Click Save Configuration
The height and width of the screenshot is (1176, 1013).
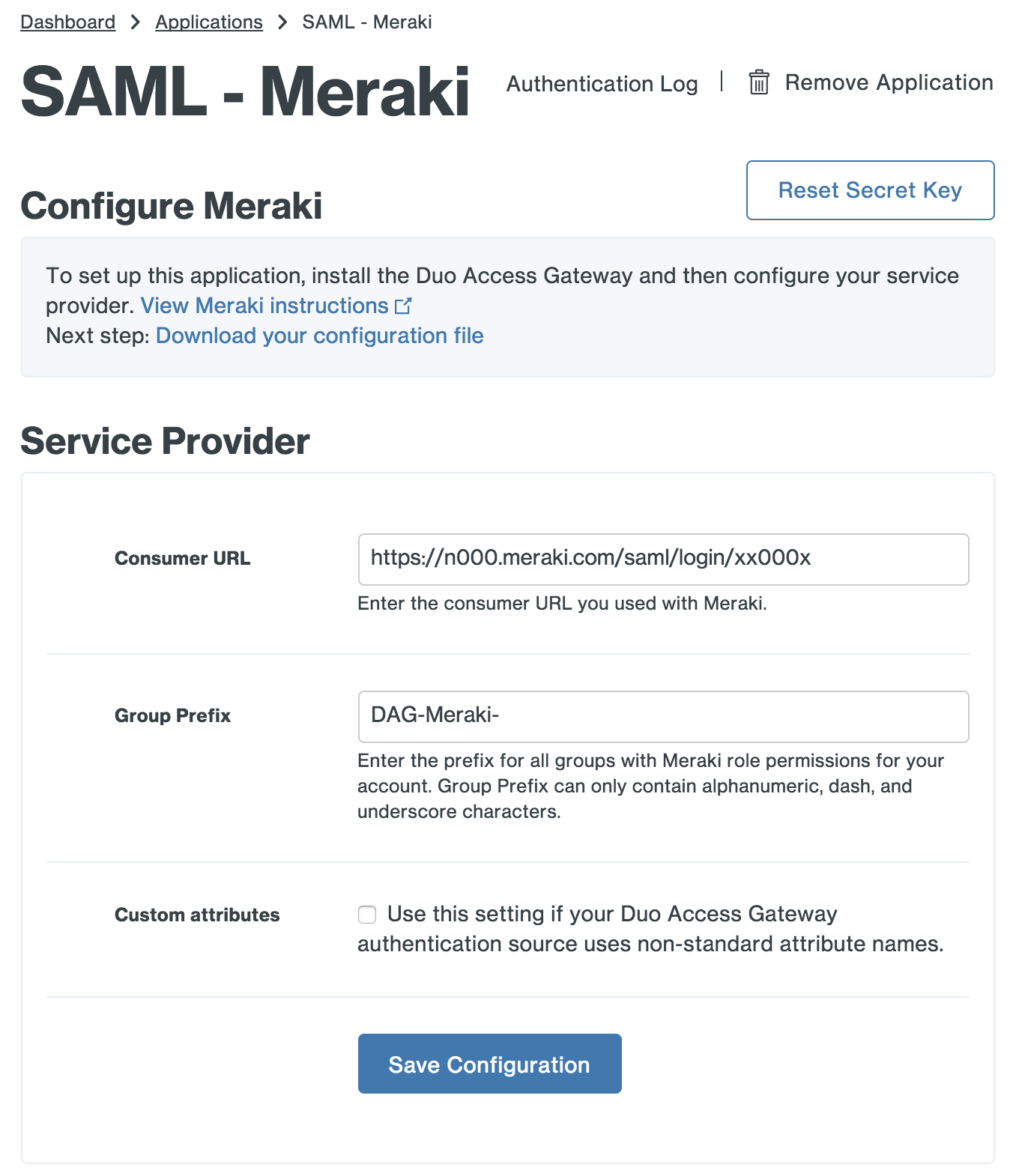click(489, 1063)
